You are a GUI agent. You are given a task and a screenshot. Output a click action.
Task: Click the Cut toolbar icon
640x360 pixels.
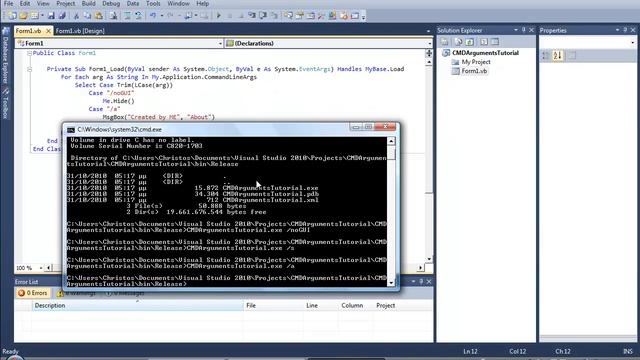tap(76, 16)
